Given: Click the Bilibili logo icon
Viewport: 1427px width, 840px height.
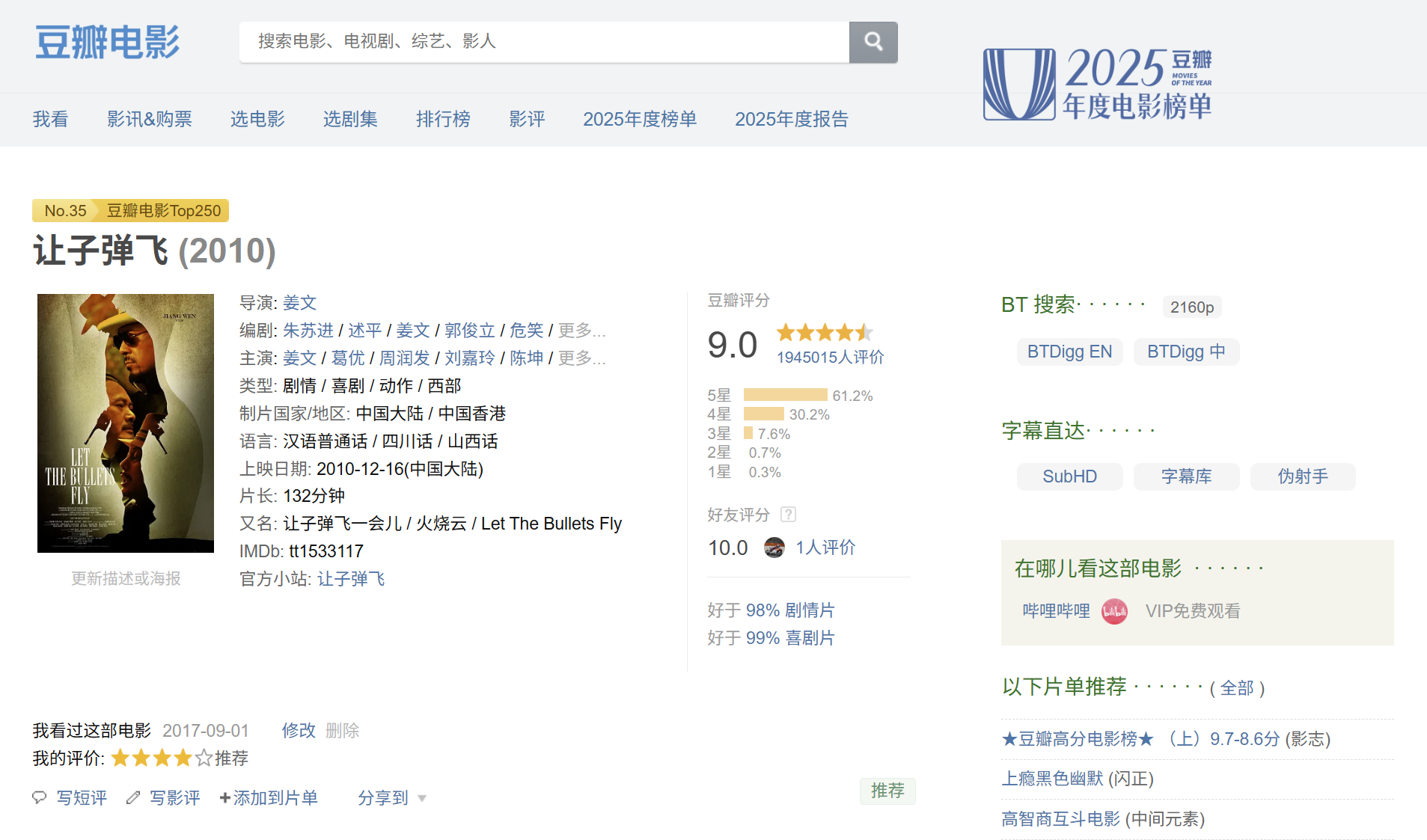Looking at the screenshot, I should [x=1114, y=611].
